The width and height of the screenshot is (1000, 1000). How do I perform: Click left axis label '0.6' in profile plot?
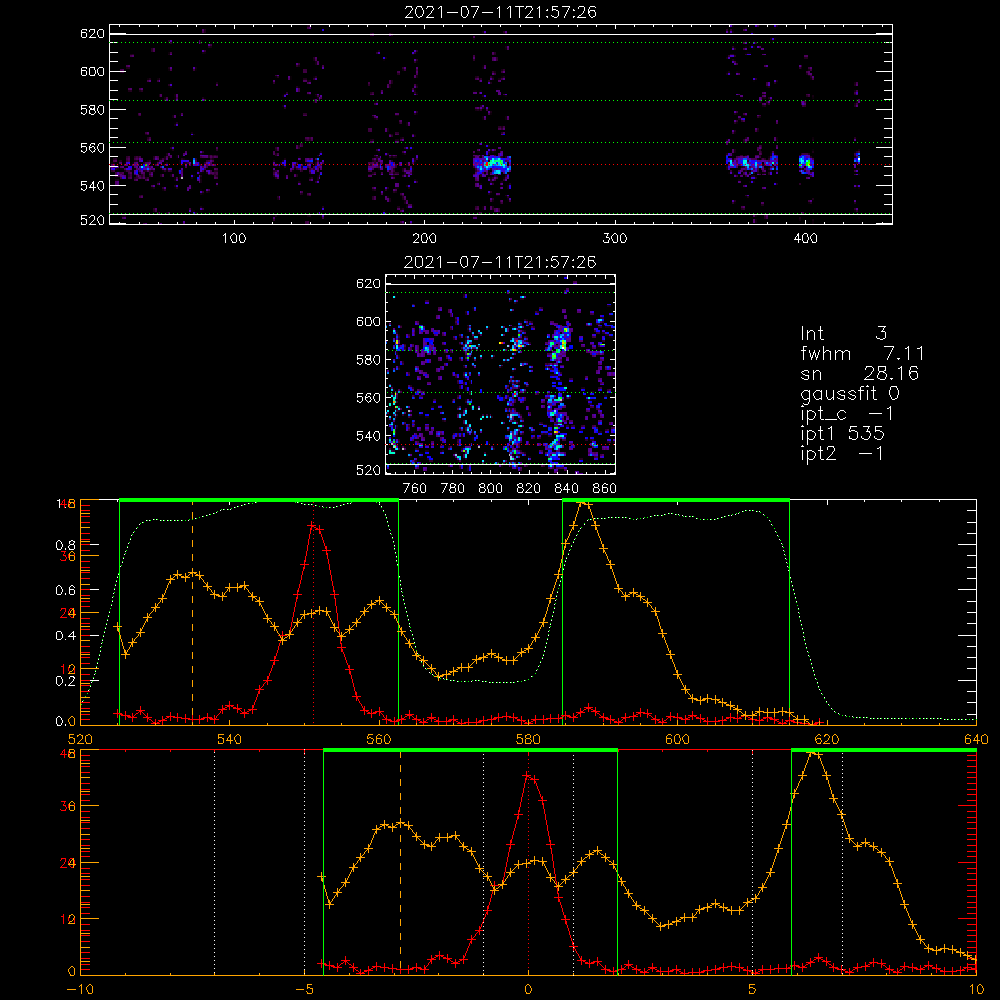[65, 591]
